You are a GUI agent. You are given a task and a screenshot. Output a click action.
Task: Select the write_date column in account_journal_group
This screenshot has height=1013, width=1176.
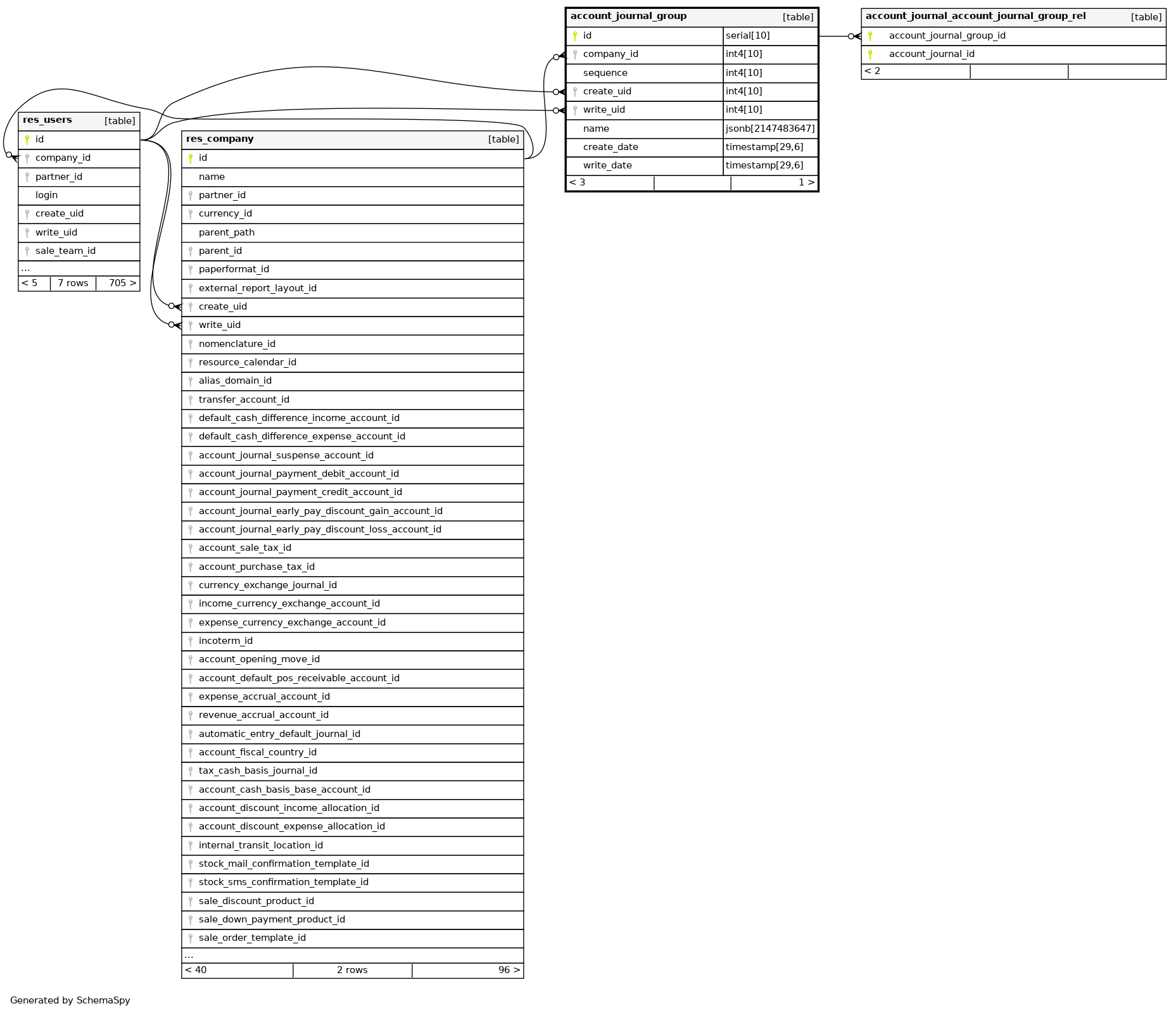(x=607, y=166)
